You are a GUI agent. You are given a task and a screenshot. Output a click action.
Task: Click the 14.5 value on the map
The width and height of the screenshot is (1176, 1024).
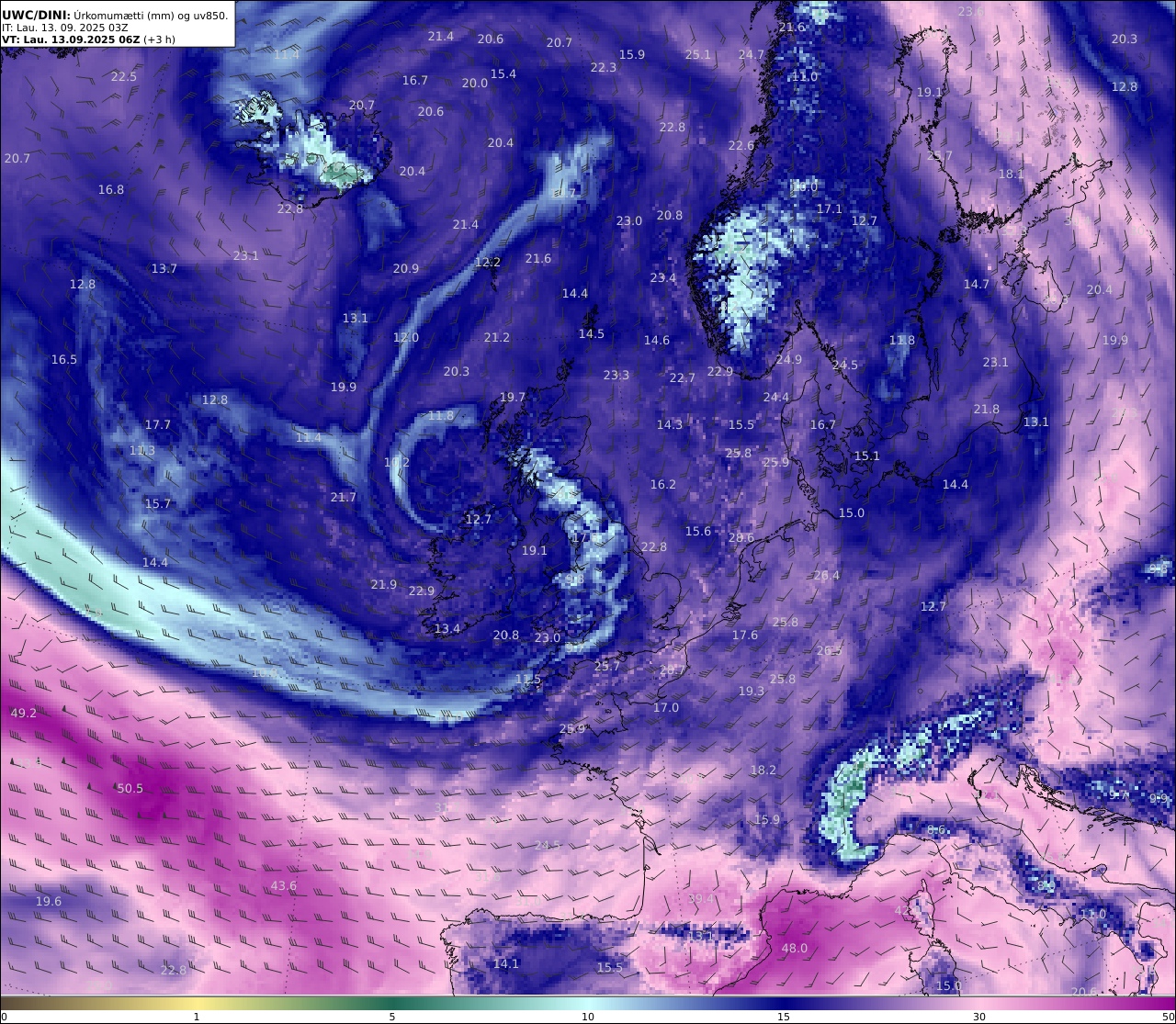click(592, 333)
